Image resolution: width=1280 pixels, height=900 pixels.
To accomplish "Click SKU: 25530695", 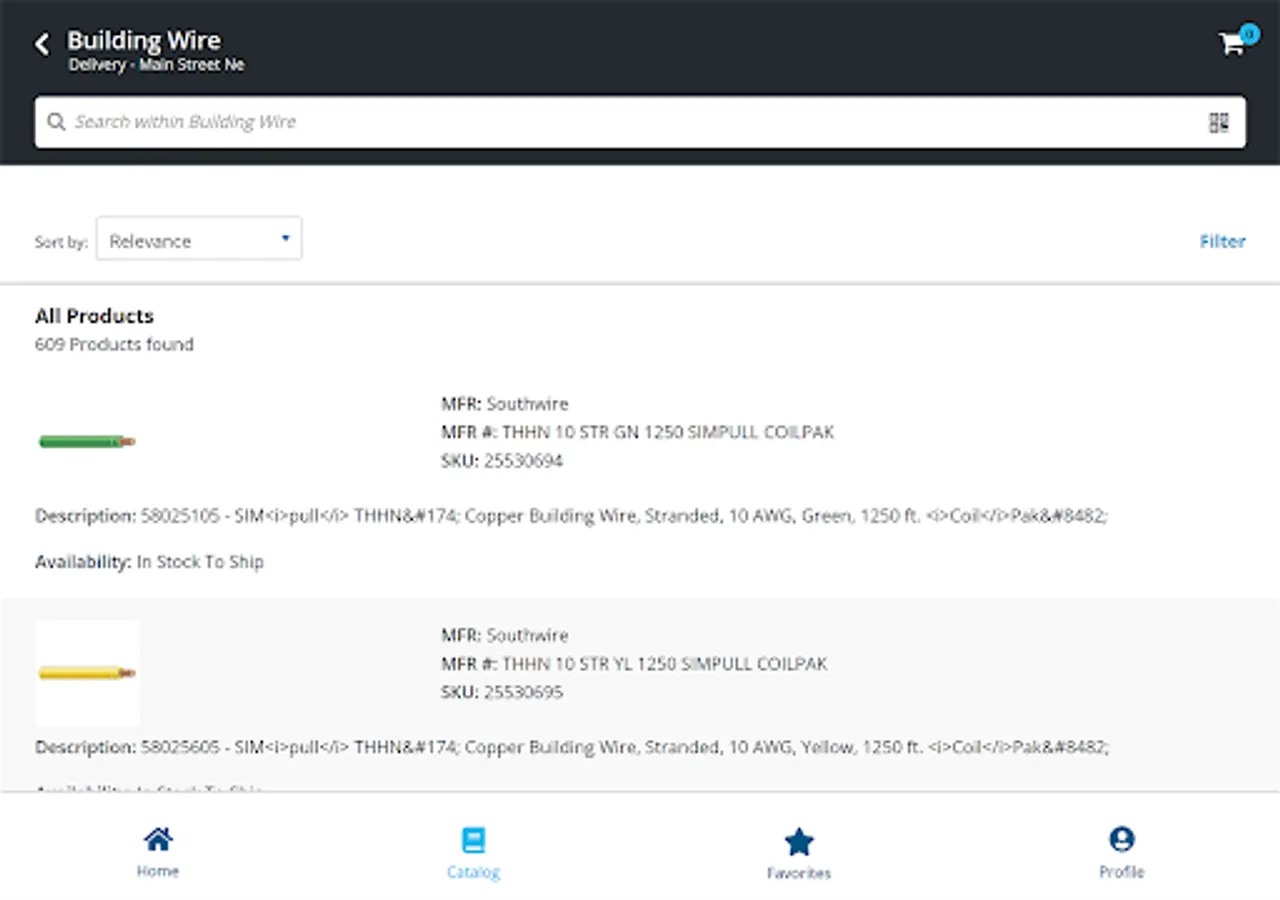I will point(502,692).
